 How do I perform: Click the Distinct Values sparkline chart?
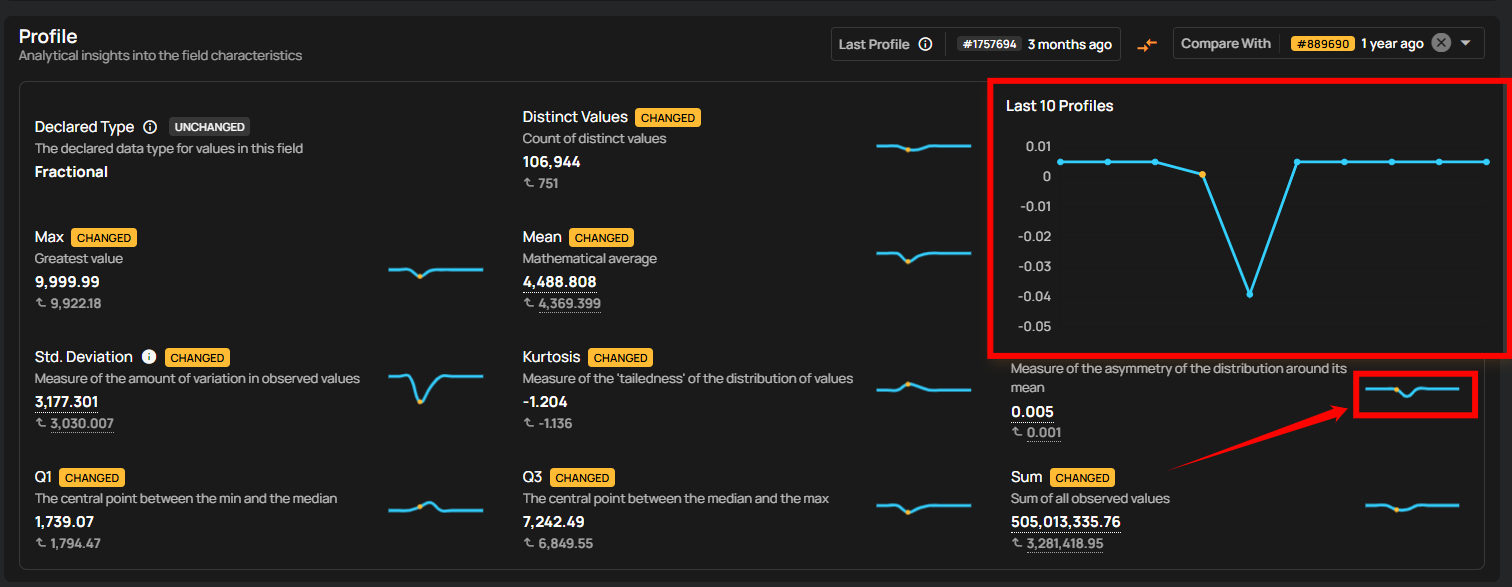tap(923, 147)
